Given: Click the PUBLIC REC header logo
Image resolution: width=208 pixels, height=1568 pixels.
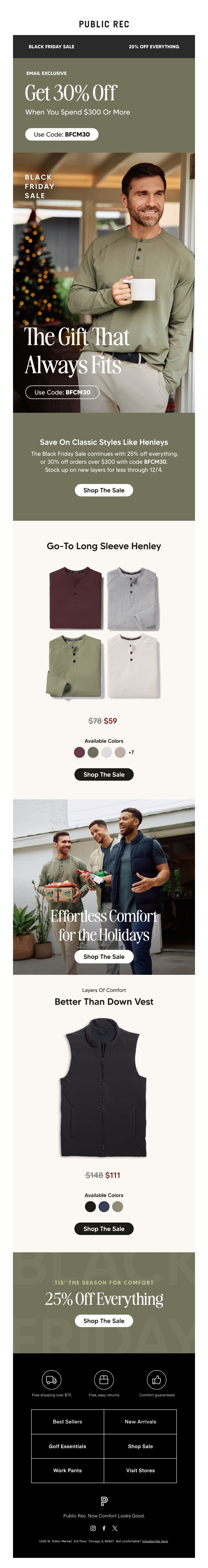Looking at the screenshot, I should click(104, 24).
